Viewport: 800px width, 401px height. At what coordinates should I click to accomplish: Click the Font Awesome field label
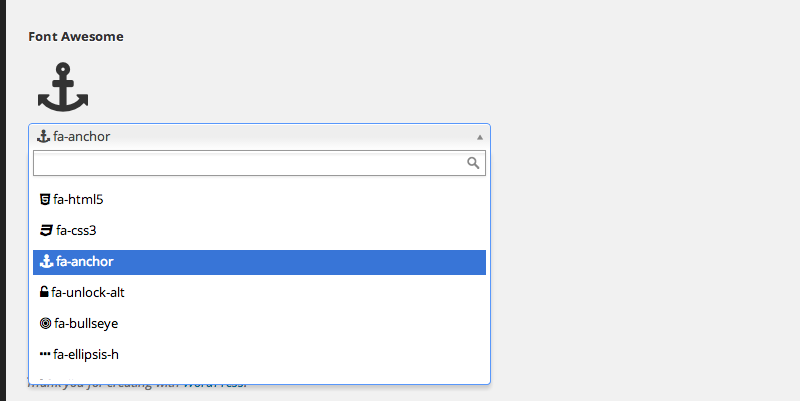coord(76,37)
